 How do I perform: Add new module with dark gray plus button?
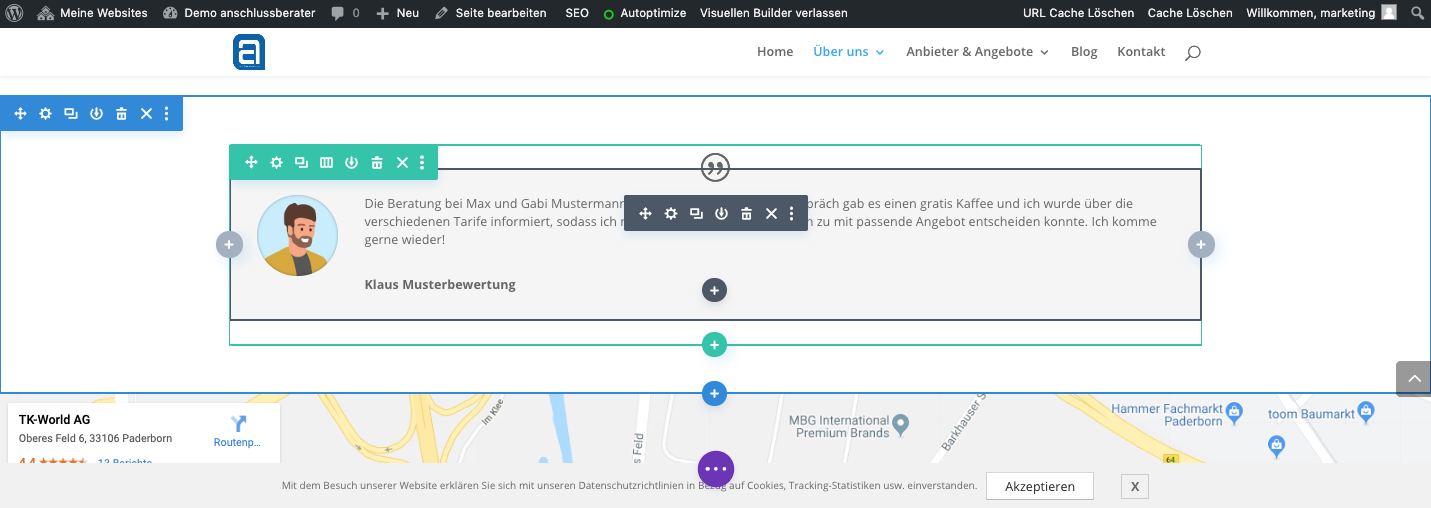click(x=714, y=290)
